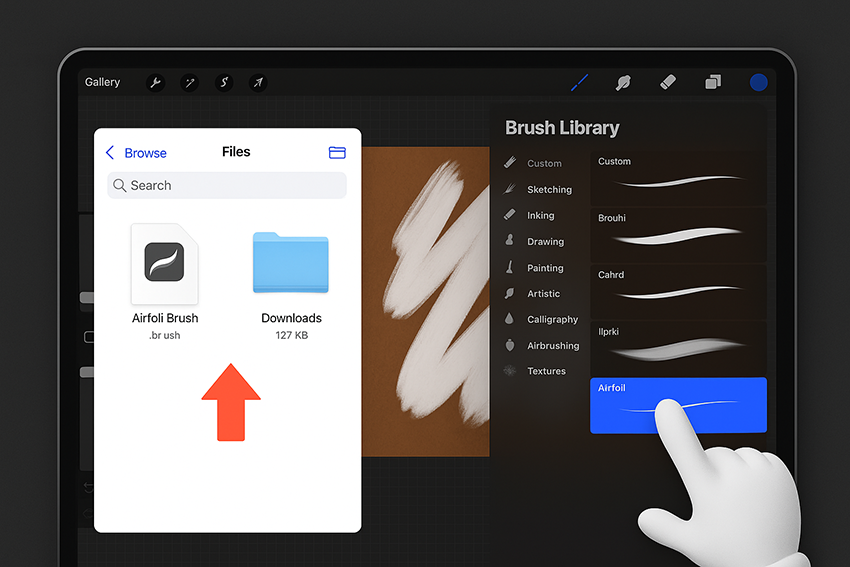
Task: Open the Gallery view
Action: pos(102,82)
